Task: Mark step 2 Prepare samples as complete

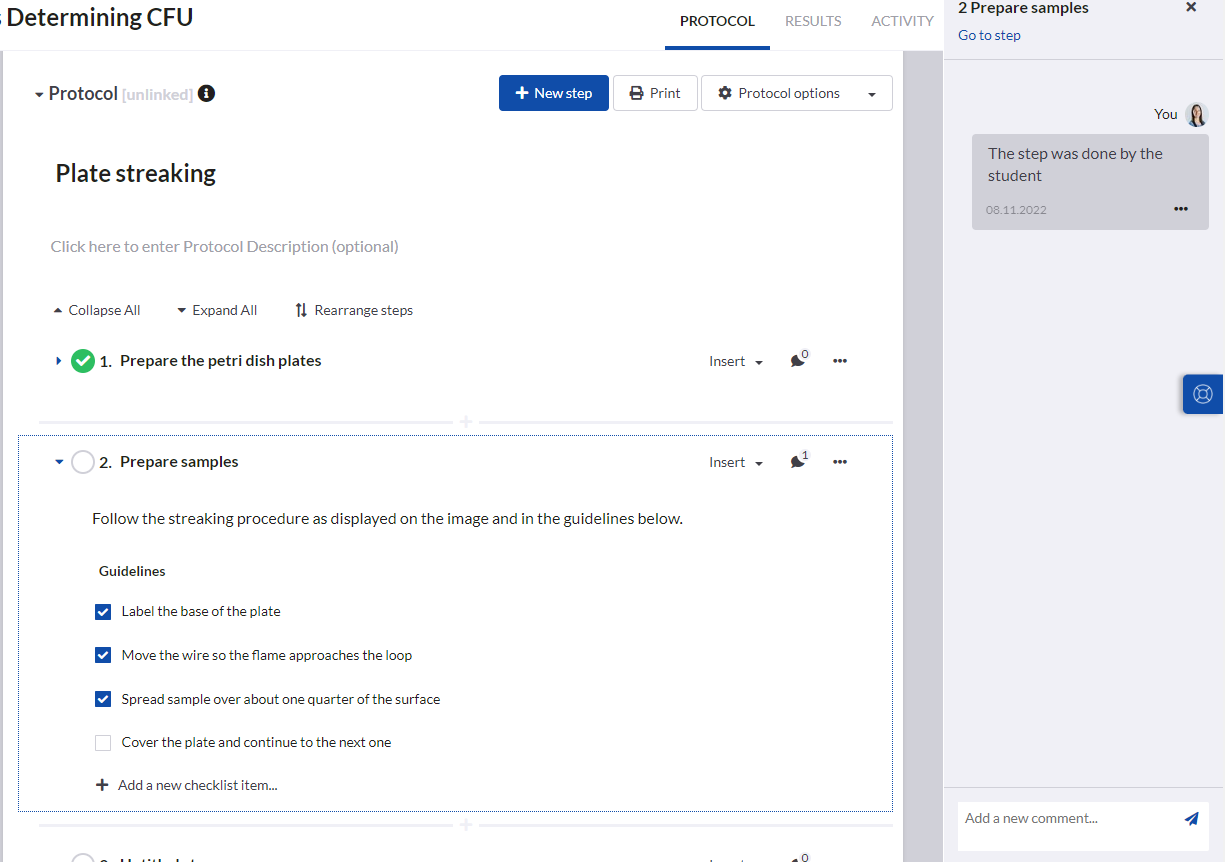Action: point(83,462)
